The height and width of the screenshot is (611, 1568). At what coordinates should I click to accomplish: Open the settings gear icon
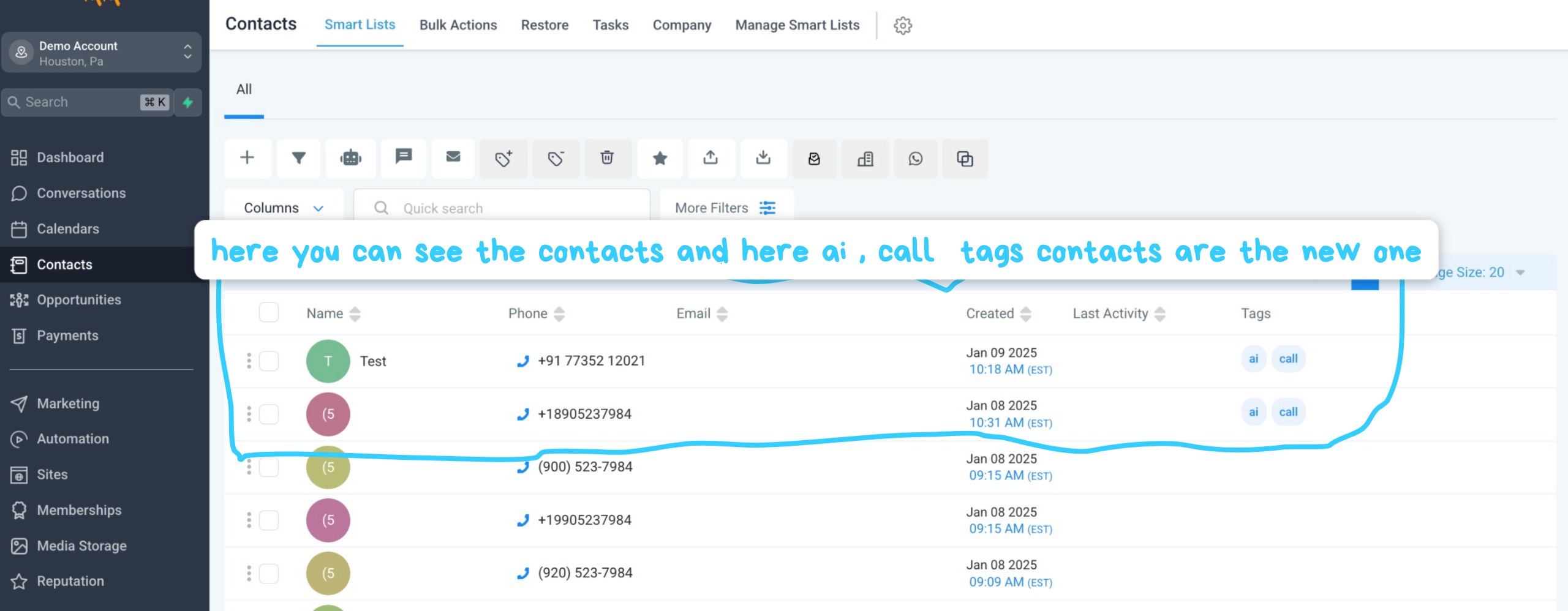coord(902,25)
